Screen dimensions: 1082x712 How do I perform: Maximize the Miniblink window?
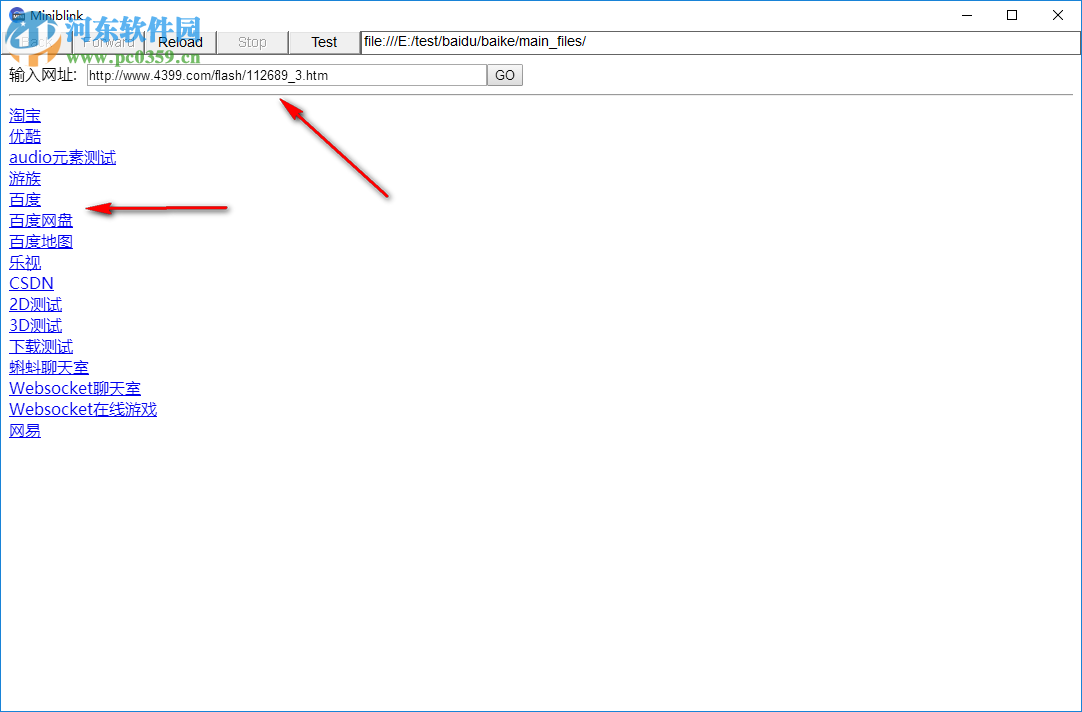[x=1012, y=15]
